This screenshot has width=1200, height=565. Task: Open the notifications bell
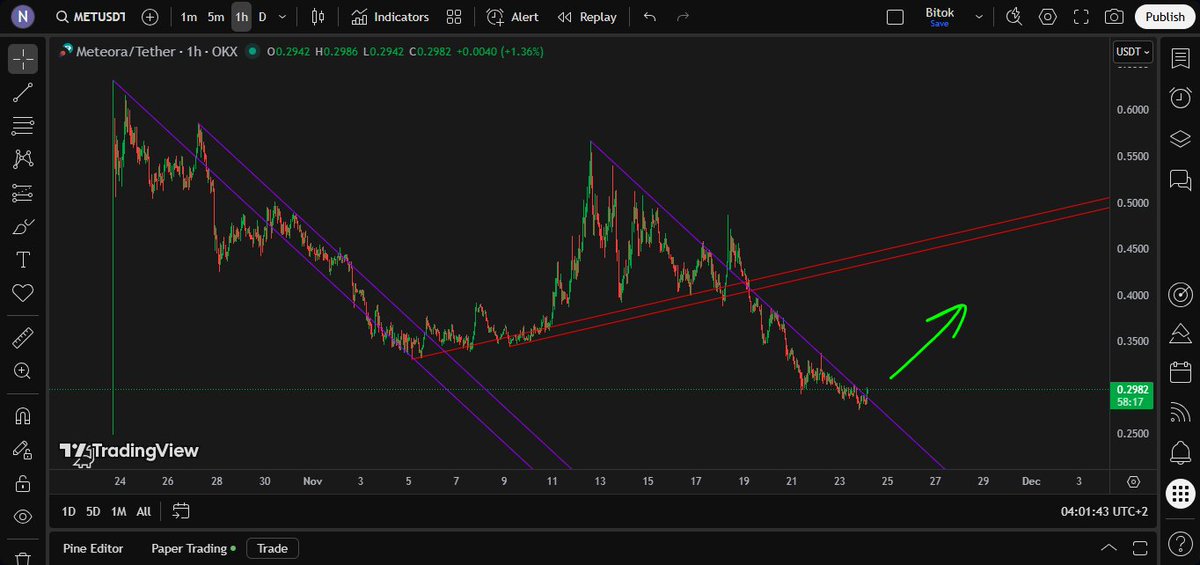(1180, 452)
